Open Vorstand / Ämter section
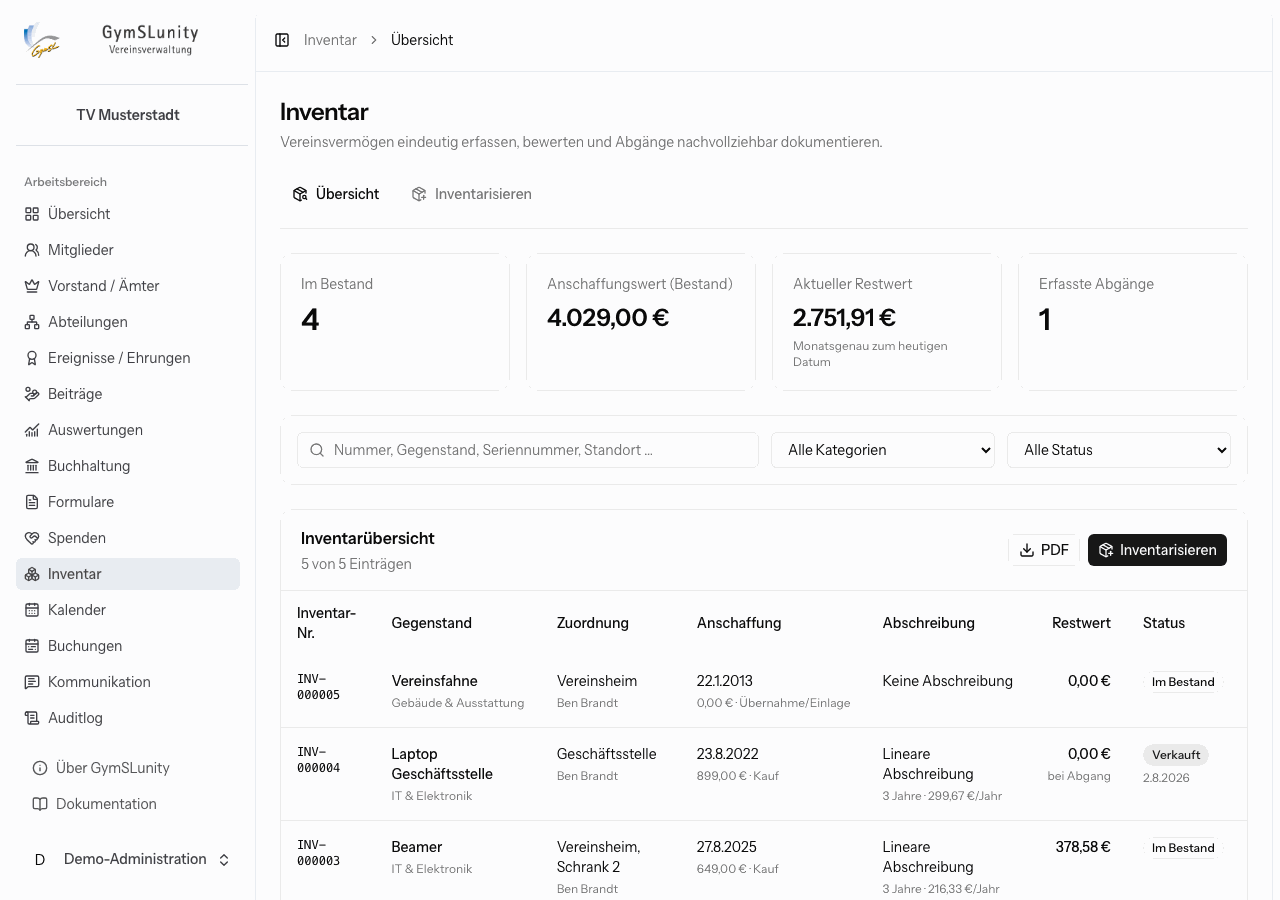This screenshot has height=900, width=1280. [128, 286]
